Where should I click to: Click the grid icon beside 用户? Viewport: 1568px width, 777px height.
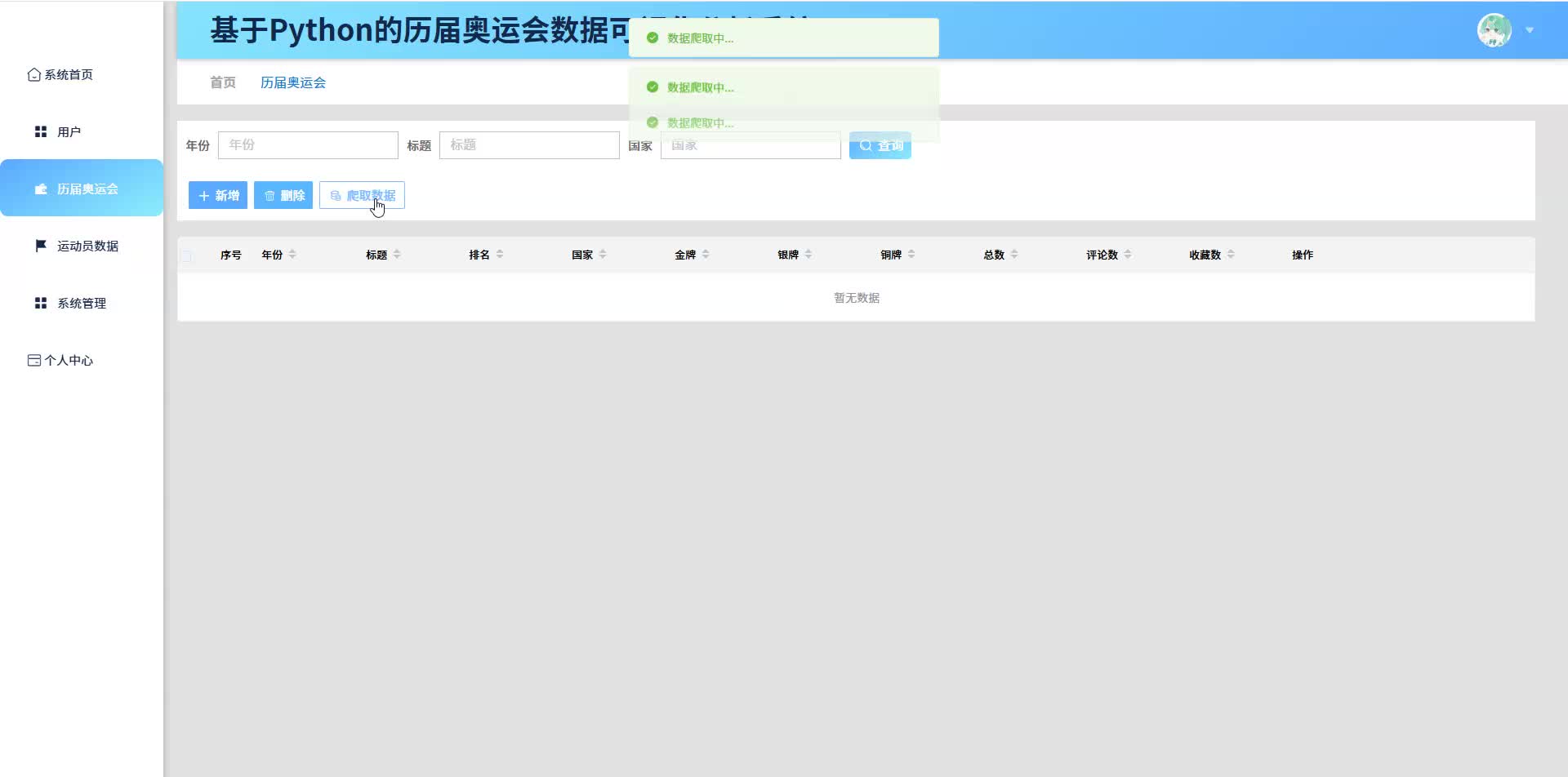click(41, 131)
